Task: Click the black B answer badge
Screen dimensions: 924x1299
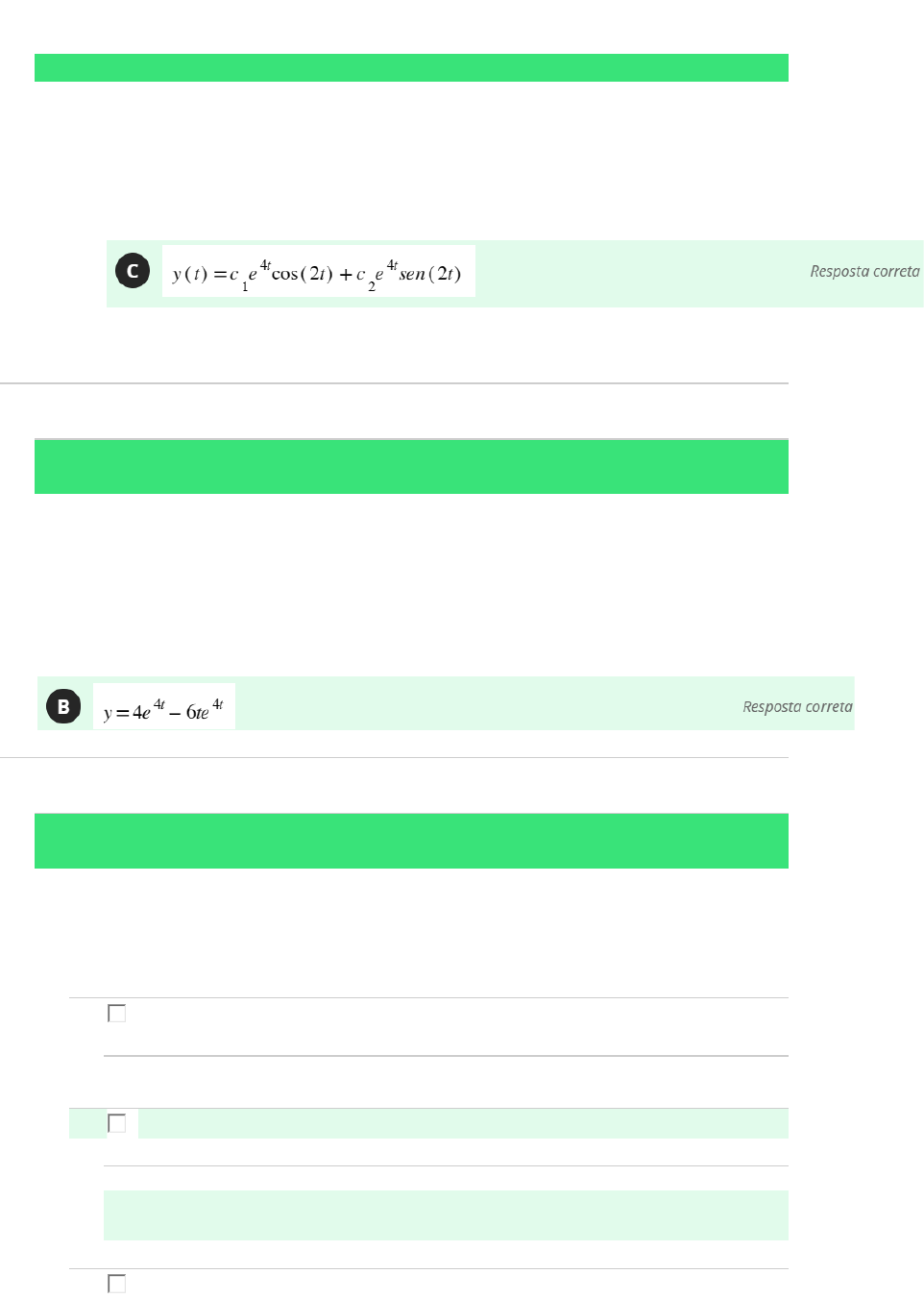Action: [63, 707]
